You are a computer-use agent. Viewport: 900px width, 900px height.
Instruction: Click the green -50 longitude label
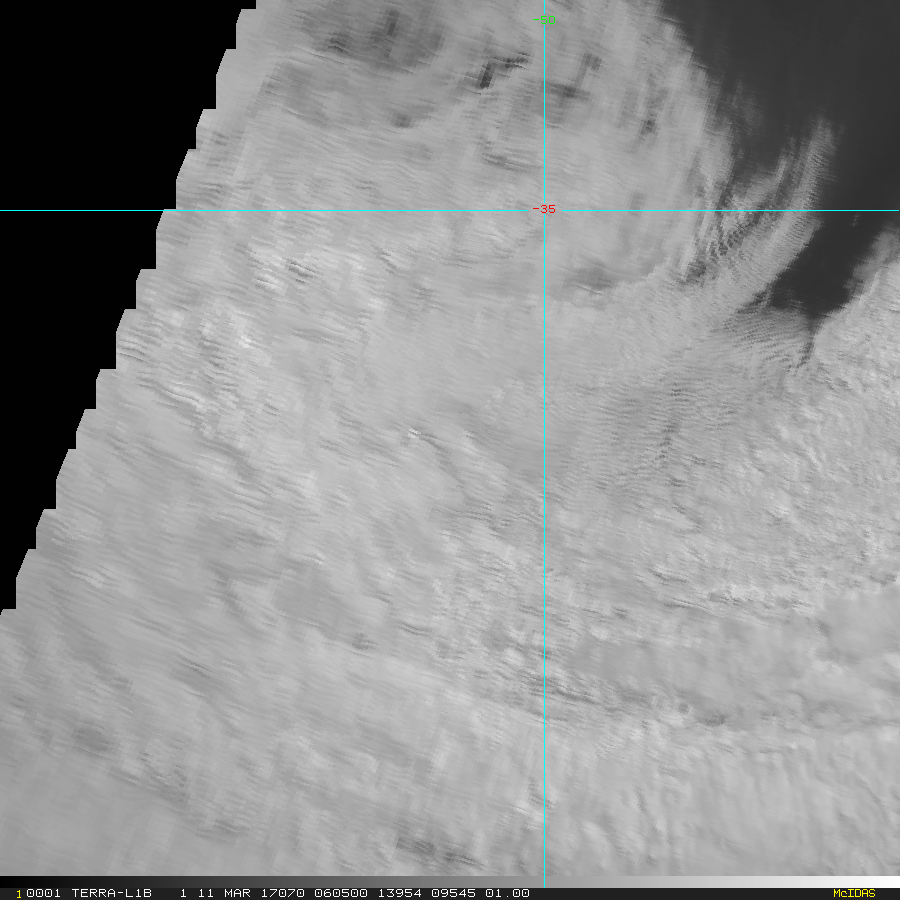pyautogui.click(x=544, y=20)
